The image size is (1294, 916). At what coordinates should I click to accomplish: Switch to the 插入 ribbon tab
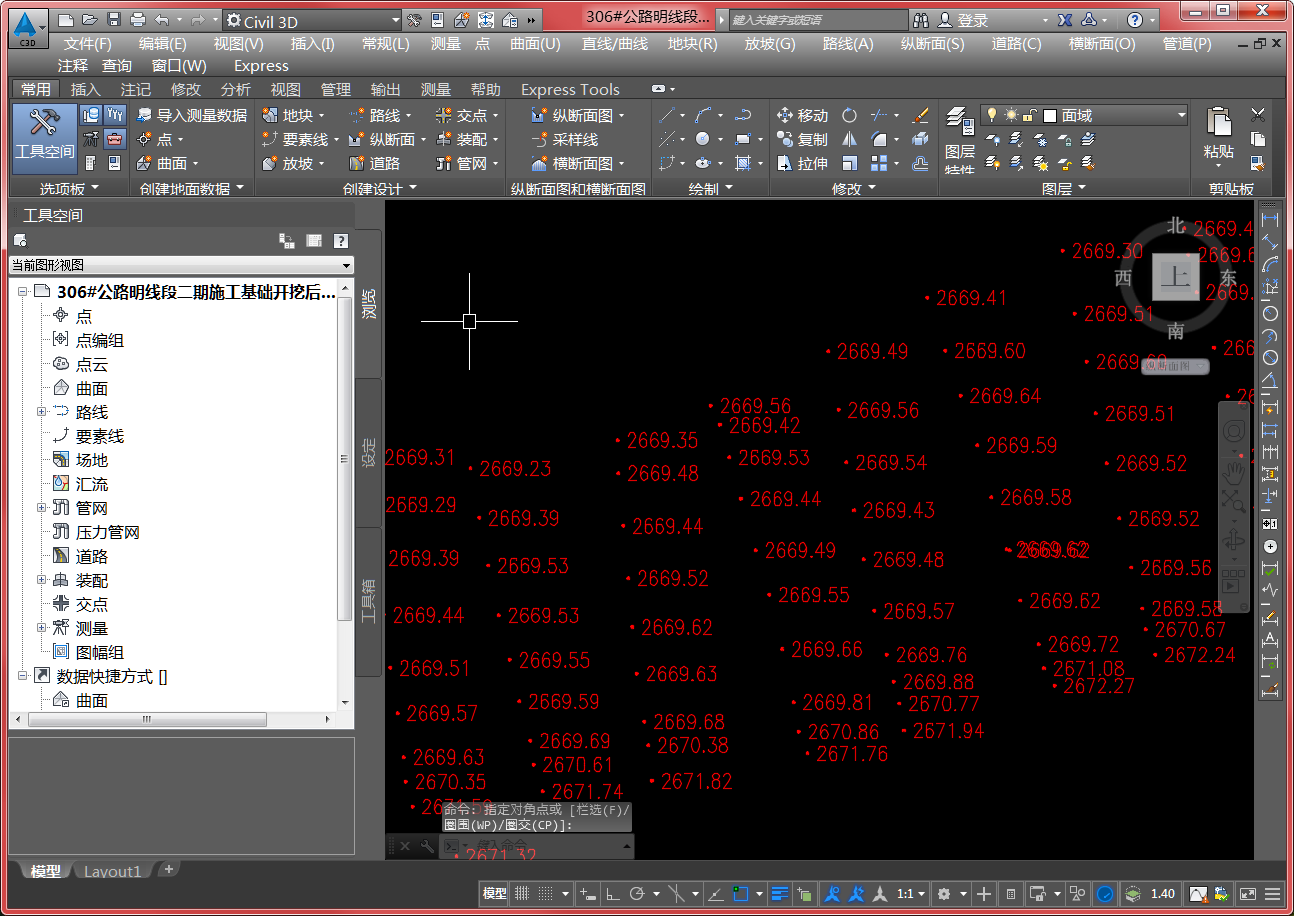[86, 89]
